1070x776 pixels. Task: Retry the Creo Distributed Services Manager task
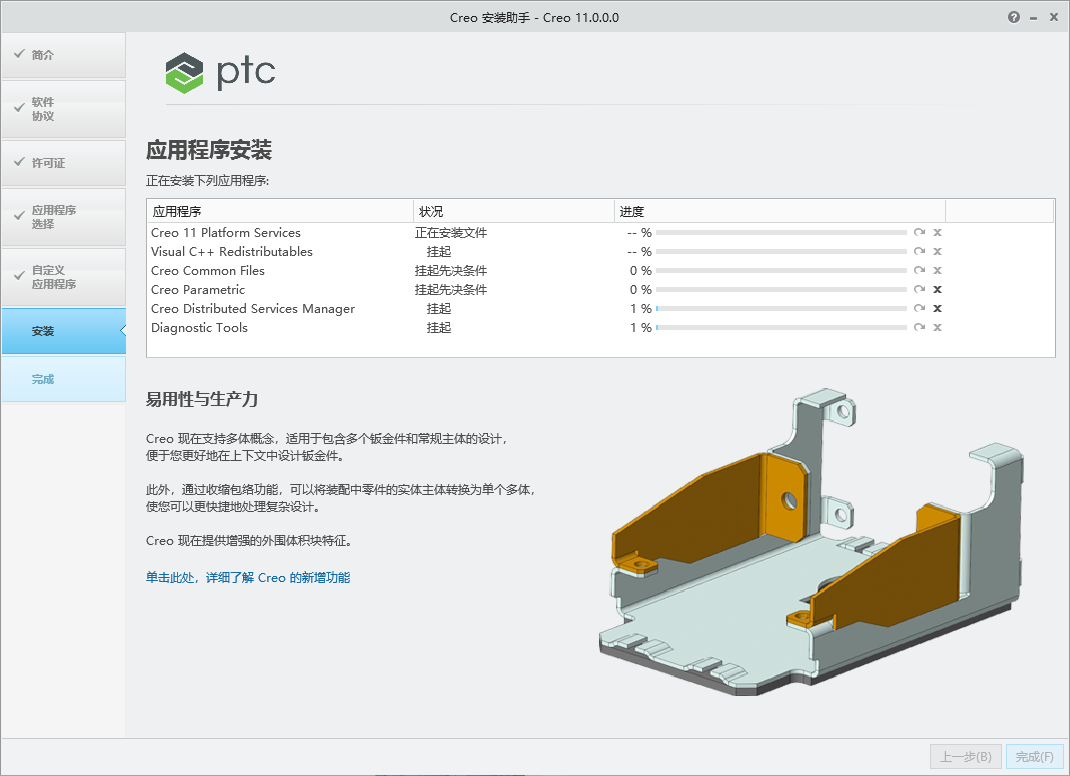(x=918, y=308)
